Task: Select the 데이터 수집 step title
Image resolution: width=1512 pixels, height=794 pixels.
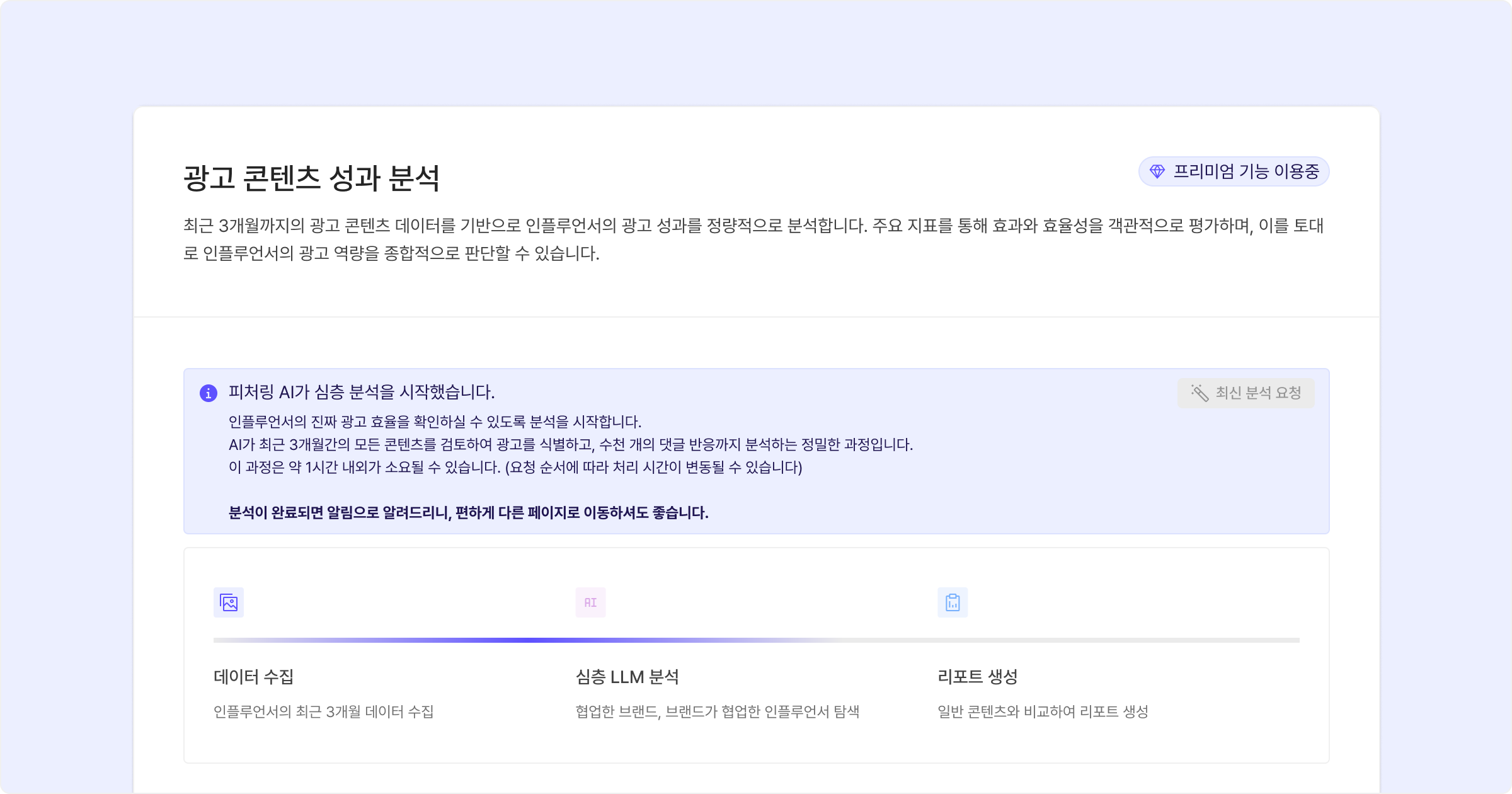Action: pyautogui.click(x=254, y=677)
